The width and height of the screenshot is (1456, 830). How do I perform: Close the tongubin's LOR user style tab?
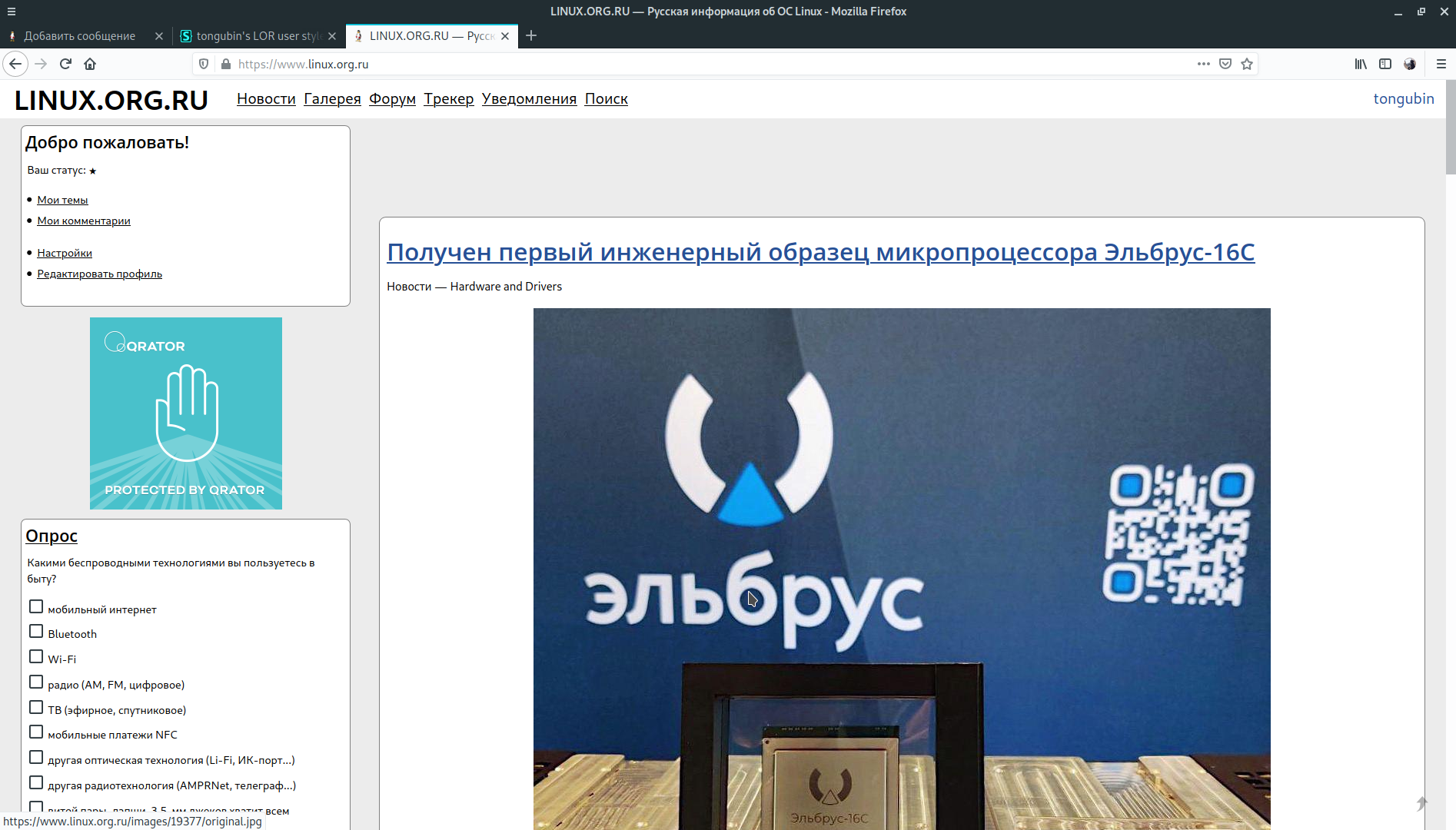(332, 36)
